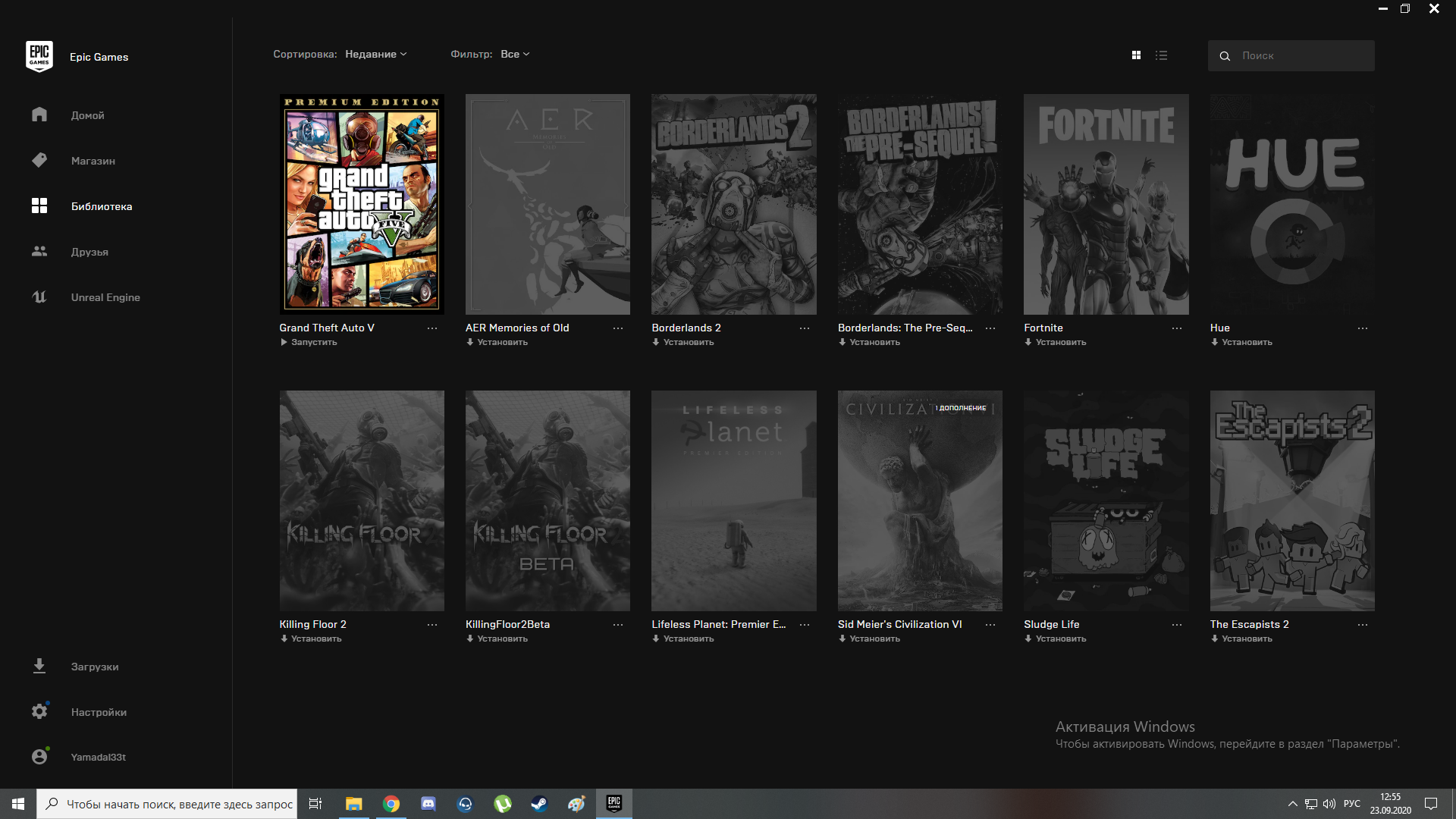This screenshot has width=1456, height=819.
Task: Open options menu for Sludge Life
Action: [x=1176, y=625]
